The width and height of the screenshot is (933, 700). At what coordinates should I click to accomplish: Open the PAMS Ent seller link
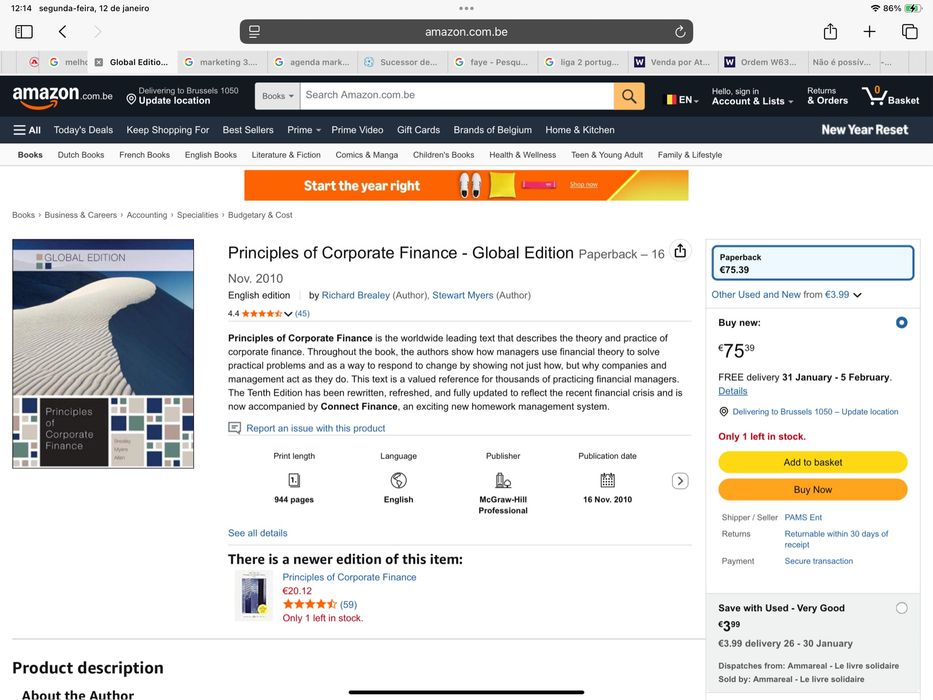coord(803,517)
